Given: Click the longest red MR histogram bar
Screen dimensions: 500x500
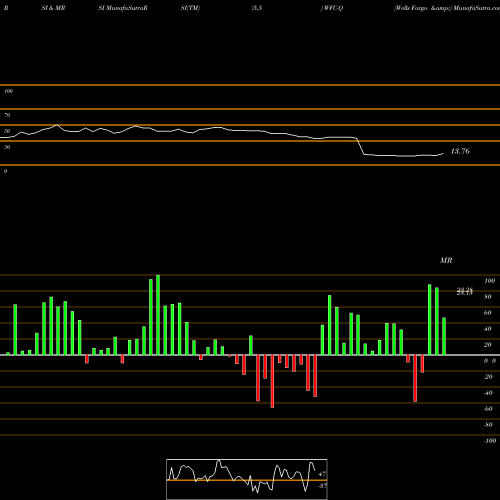Looking at the screenshot, I should [272, 381].
